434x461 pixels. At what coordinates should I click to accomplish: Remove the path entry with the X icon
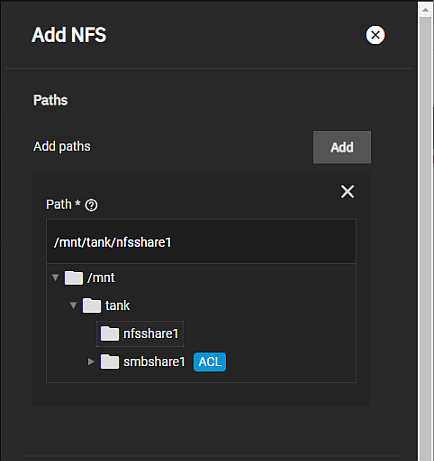(347, 192)
